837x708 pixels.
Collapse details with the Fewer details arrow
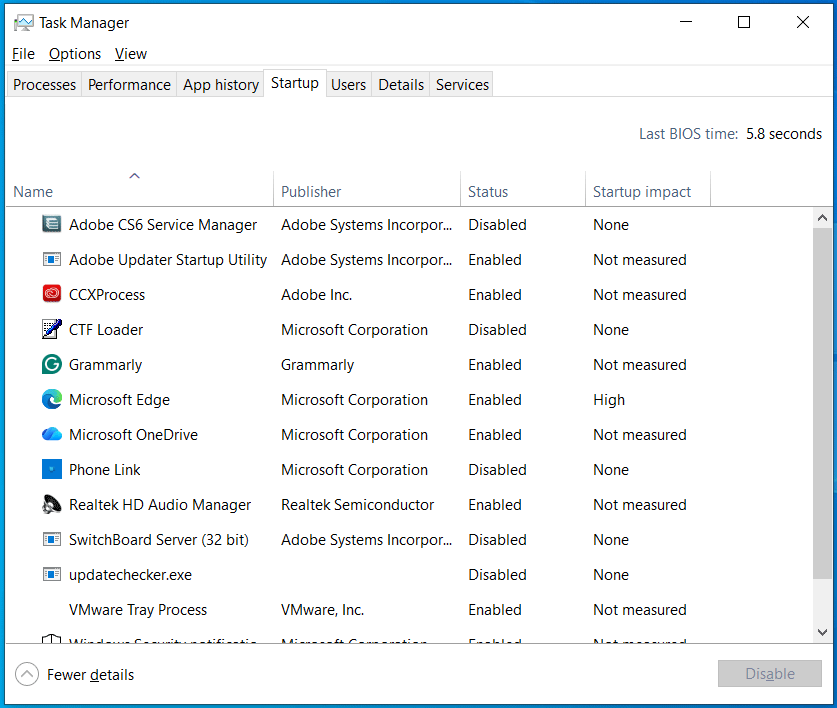point(27,674)
